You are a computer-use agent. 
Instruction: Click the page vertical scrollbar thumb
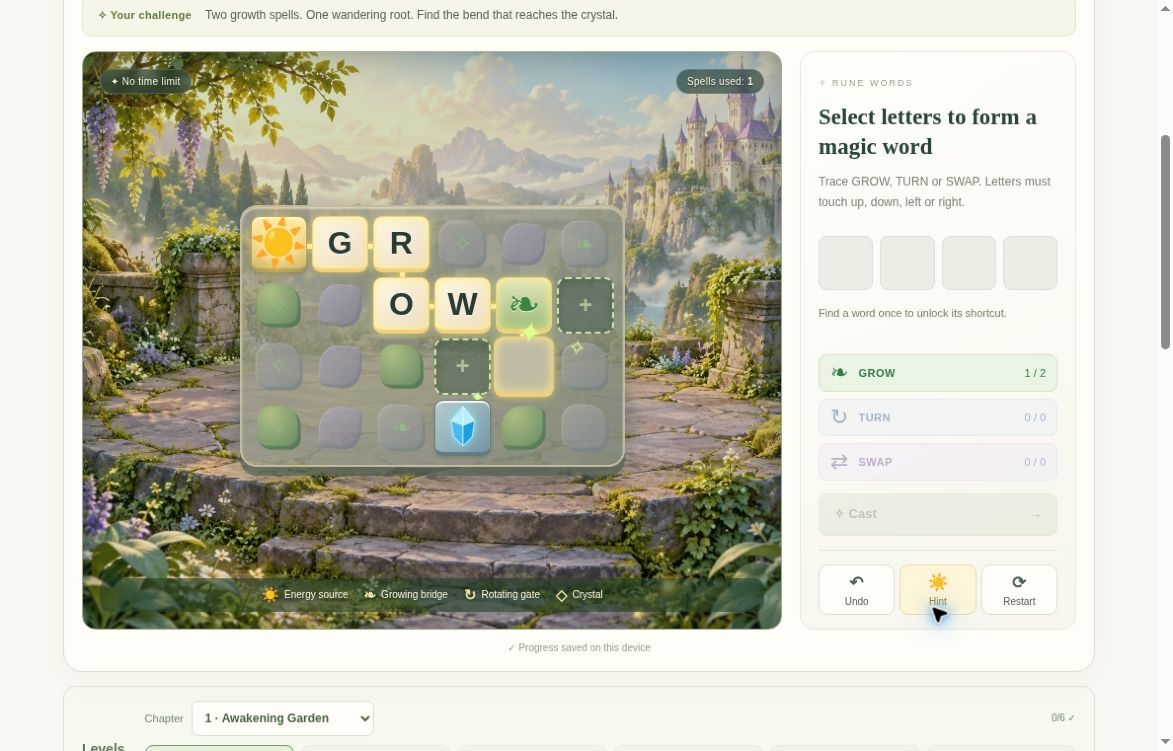(1166, 242)
